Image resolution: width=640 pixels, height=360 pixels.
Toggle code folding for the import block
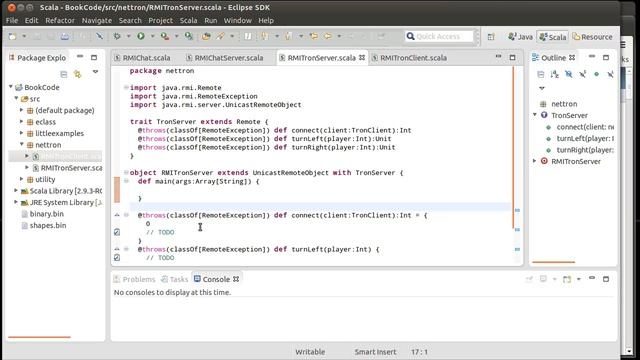[126, 87]
